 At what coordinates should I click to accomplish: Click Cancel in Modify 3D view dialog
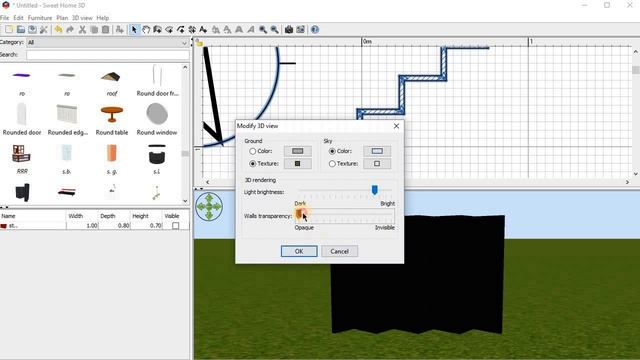click(339, 251)
